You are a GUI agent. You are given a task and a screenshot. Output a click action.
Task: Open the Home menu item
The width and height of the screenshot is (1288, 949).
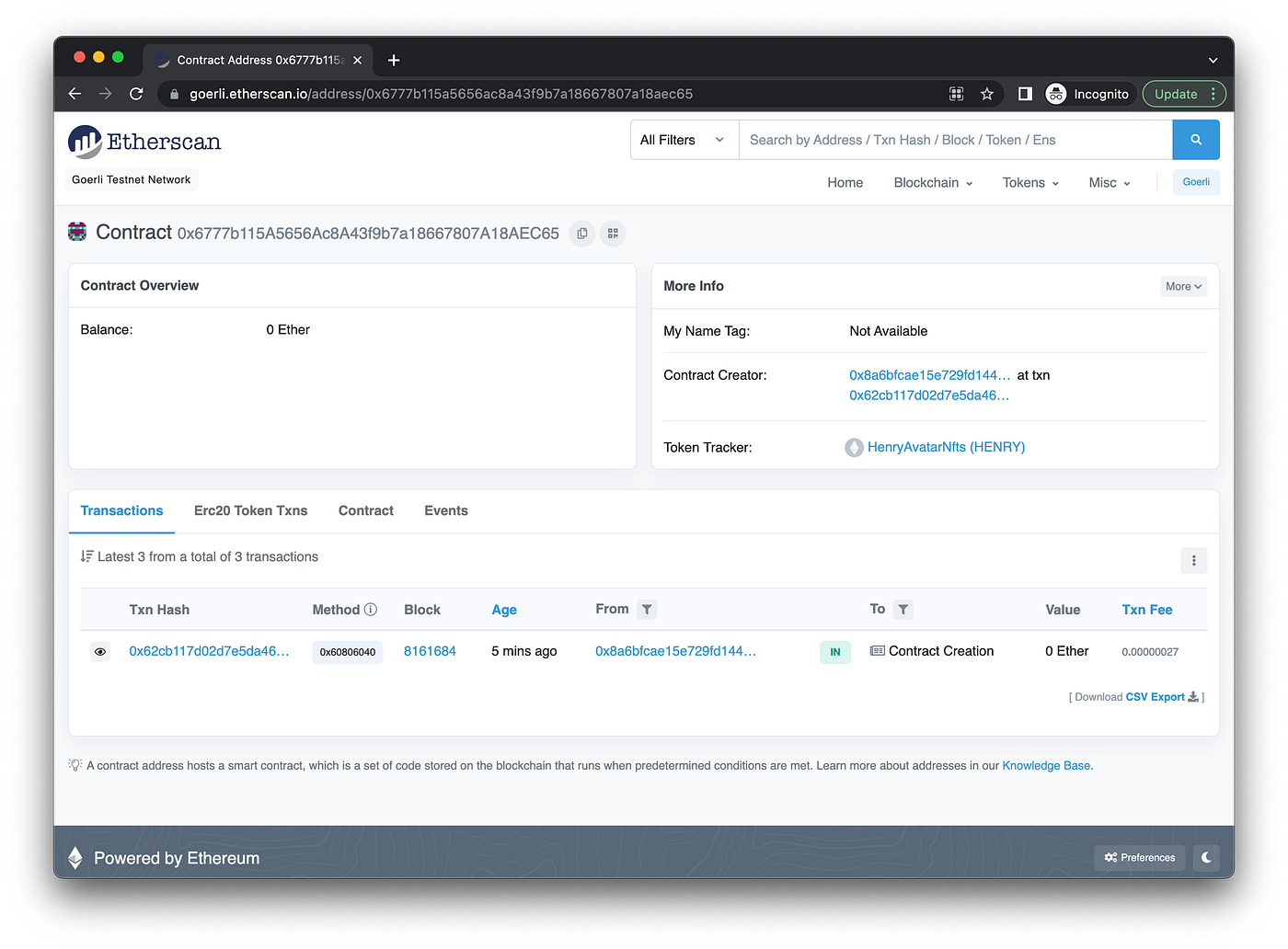click(x=845, y=183)
